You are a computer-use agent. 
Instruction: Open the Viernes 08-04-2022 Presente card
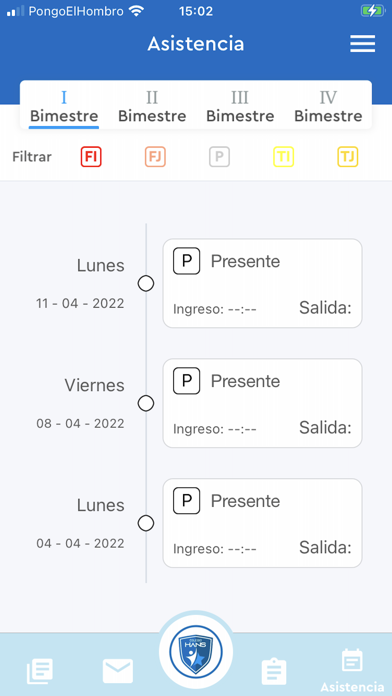point(262,403)
